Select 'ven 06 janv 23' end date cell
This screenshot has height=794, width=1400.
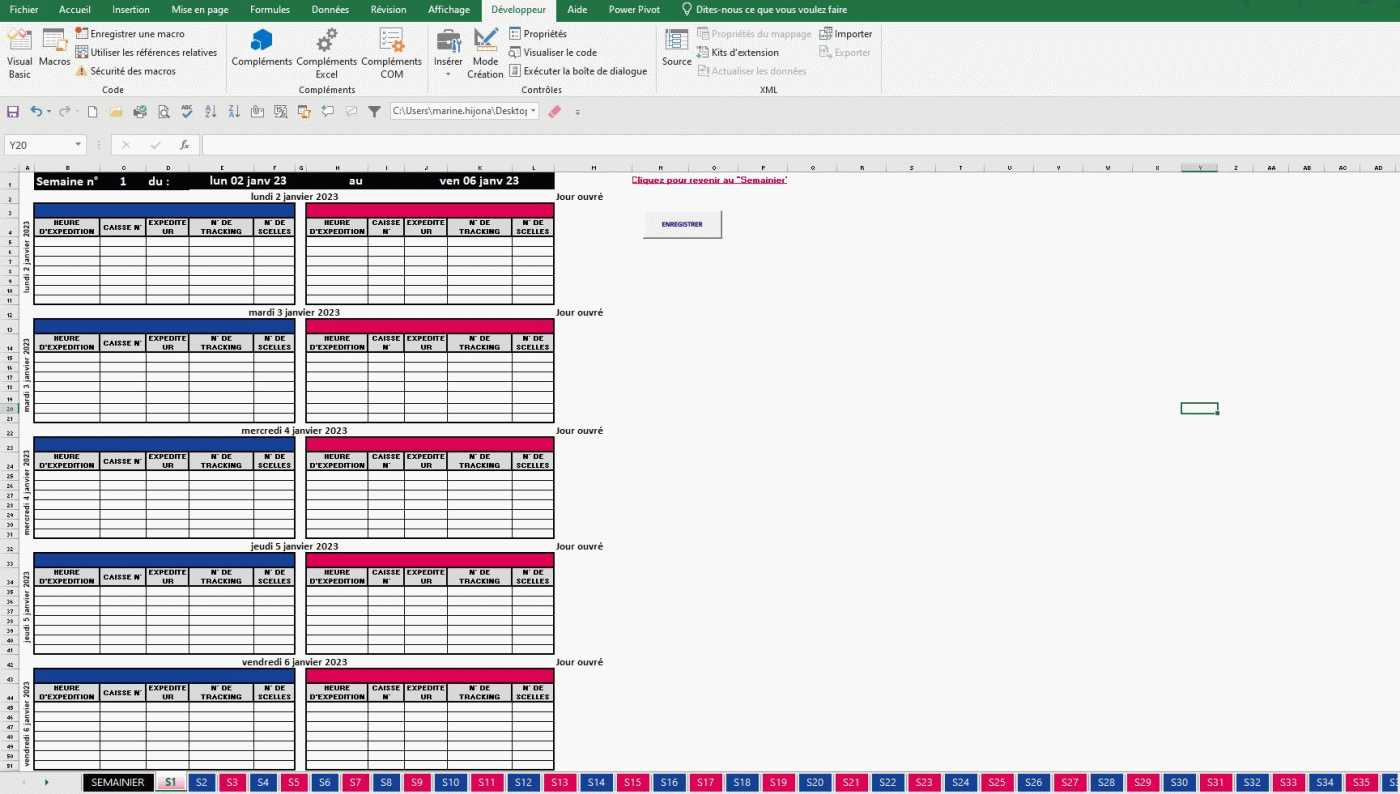click(x=479, y=181)
